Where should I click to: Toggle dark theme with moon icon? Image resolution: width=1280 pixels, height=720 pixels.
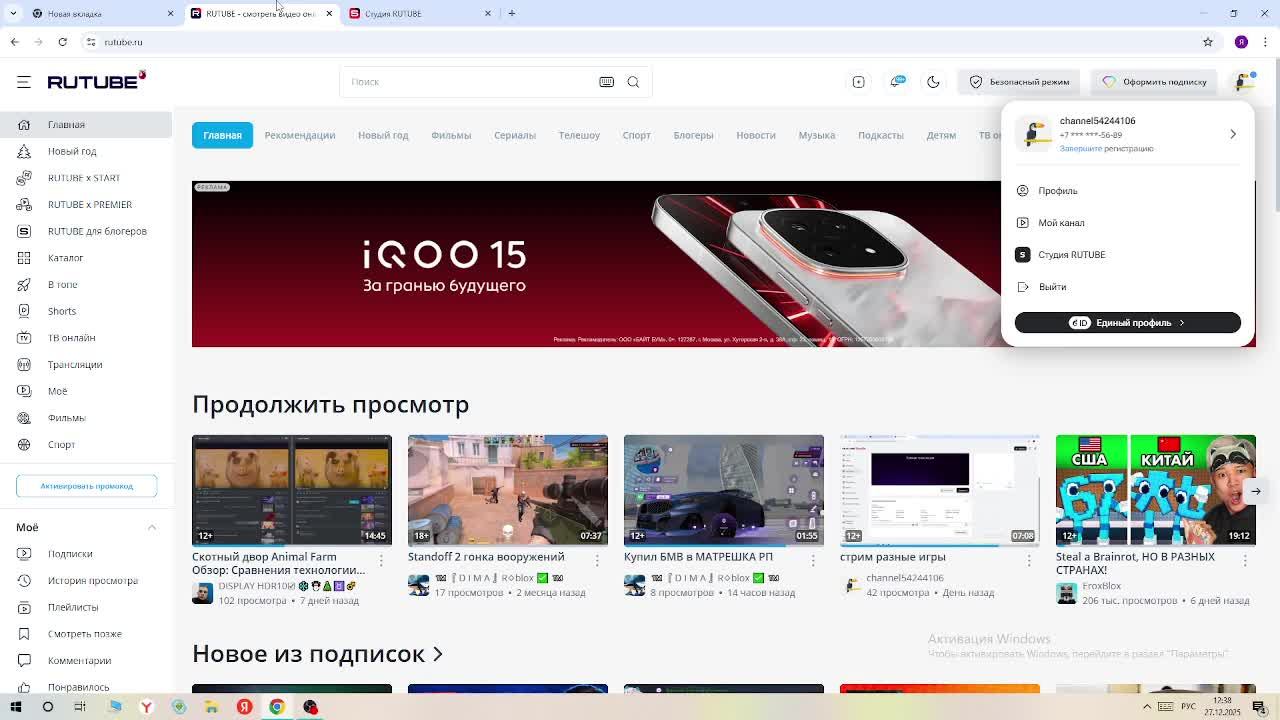click(933, 82)
